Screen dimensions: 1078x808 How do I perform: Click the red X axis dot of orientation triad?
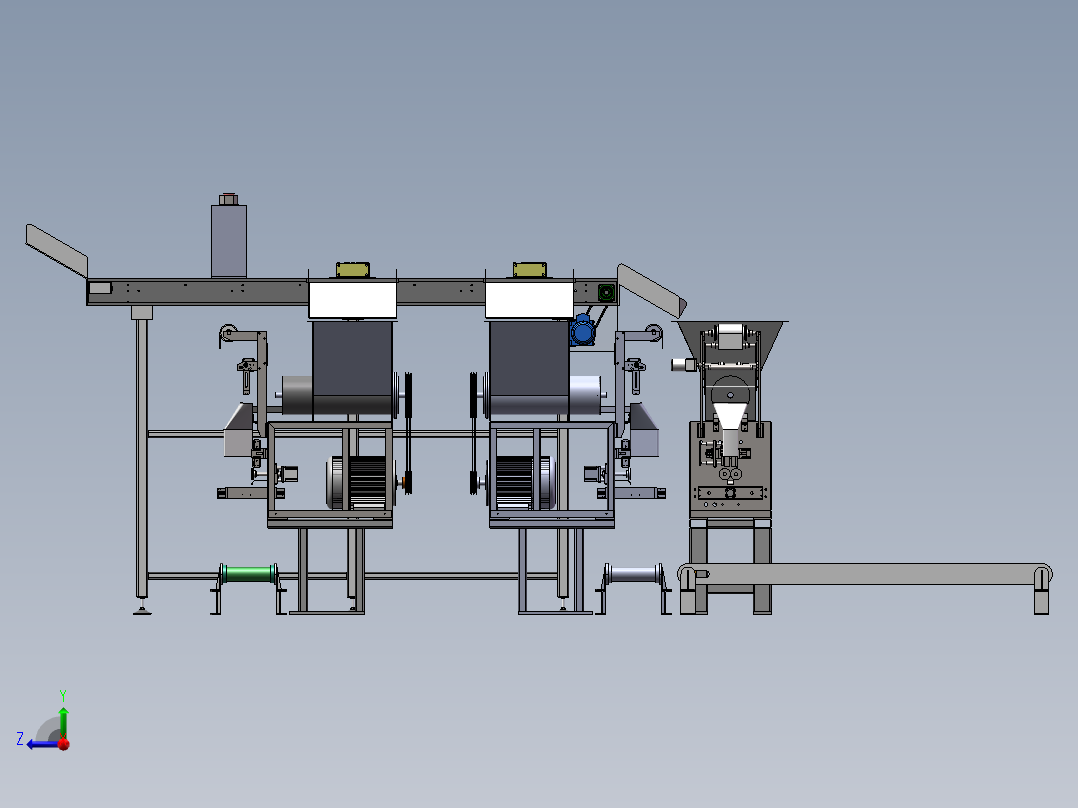(64, 744)
